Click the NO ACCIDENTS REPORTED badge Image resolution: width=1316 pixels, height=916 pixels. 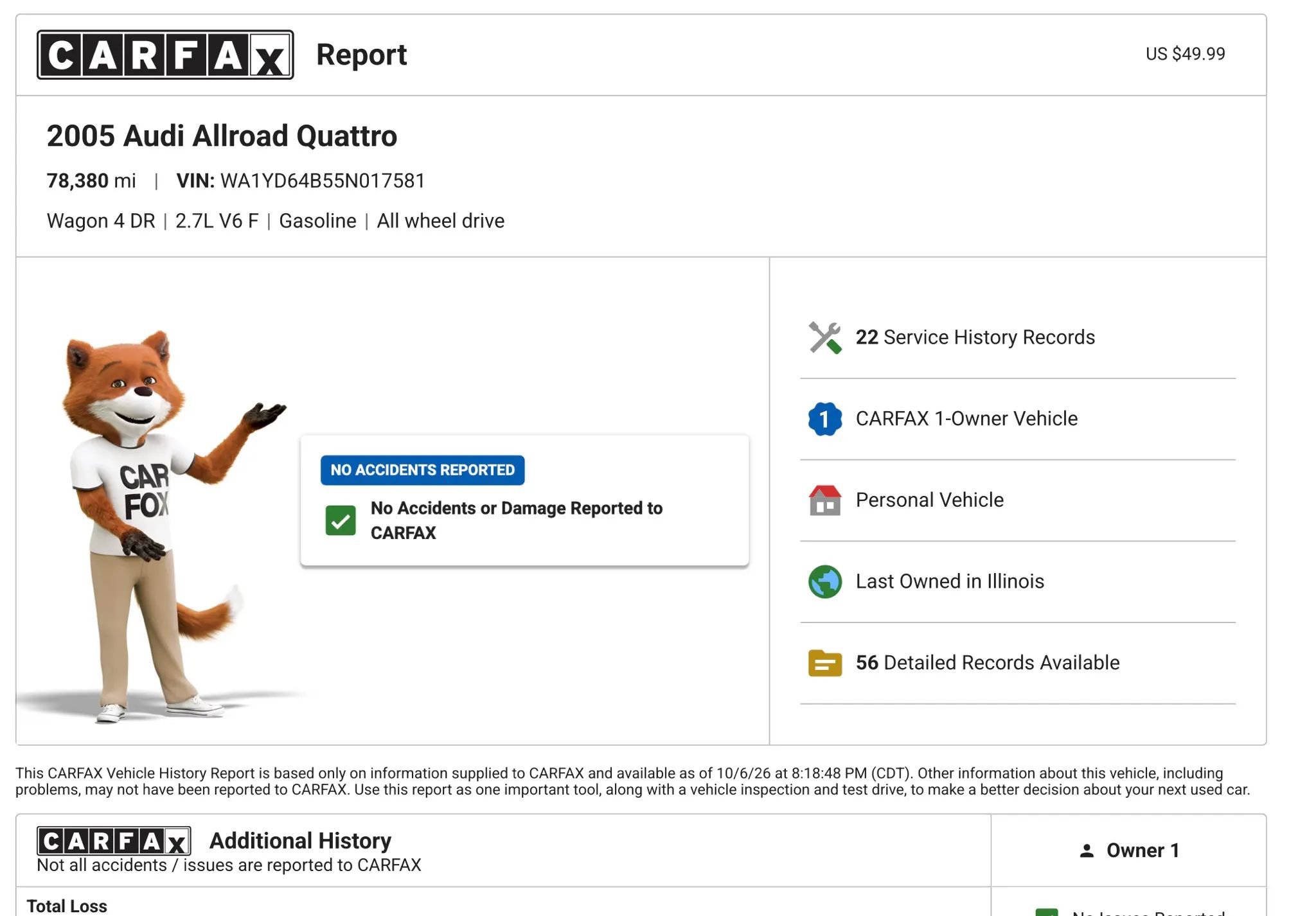click(422, 470)
